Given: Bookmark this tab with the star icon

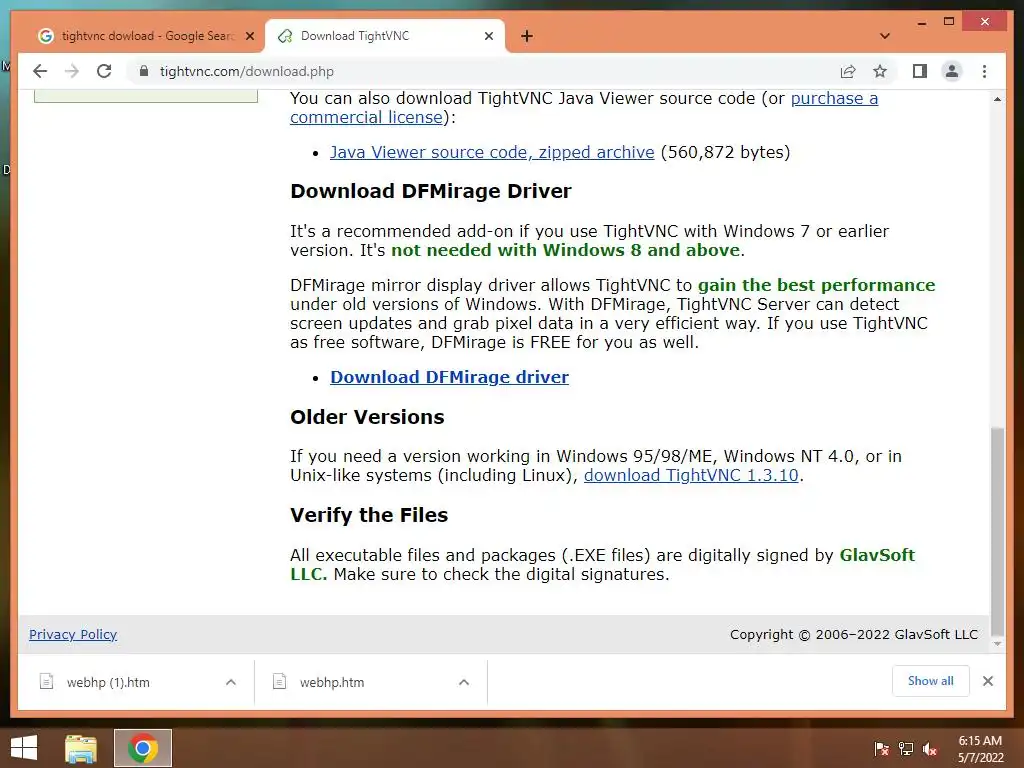Looking at the screenshot, I should click(x=880, y=71).
